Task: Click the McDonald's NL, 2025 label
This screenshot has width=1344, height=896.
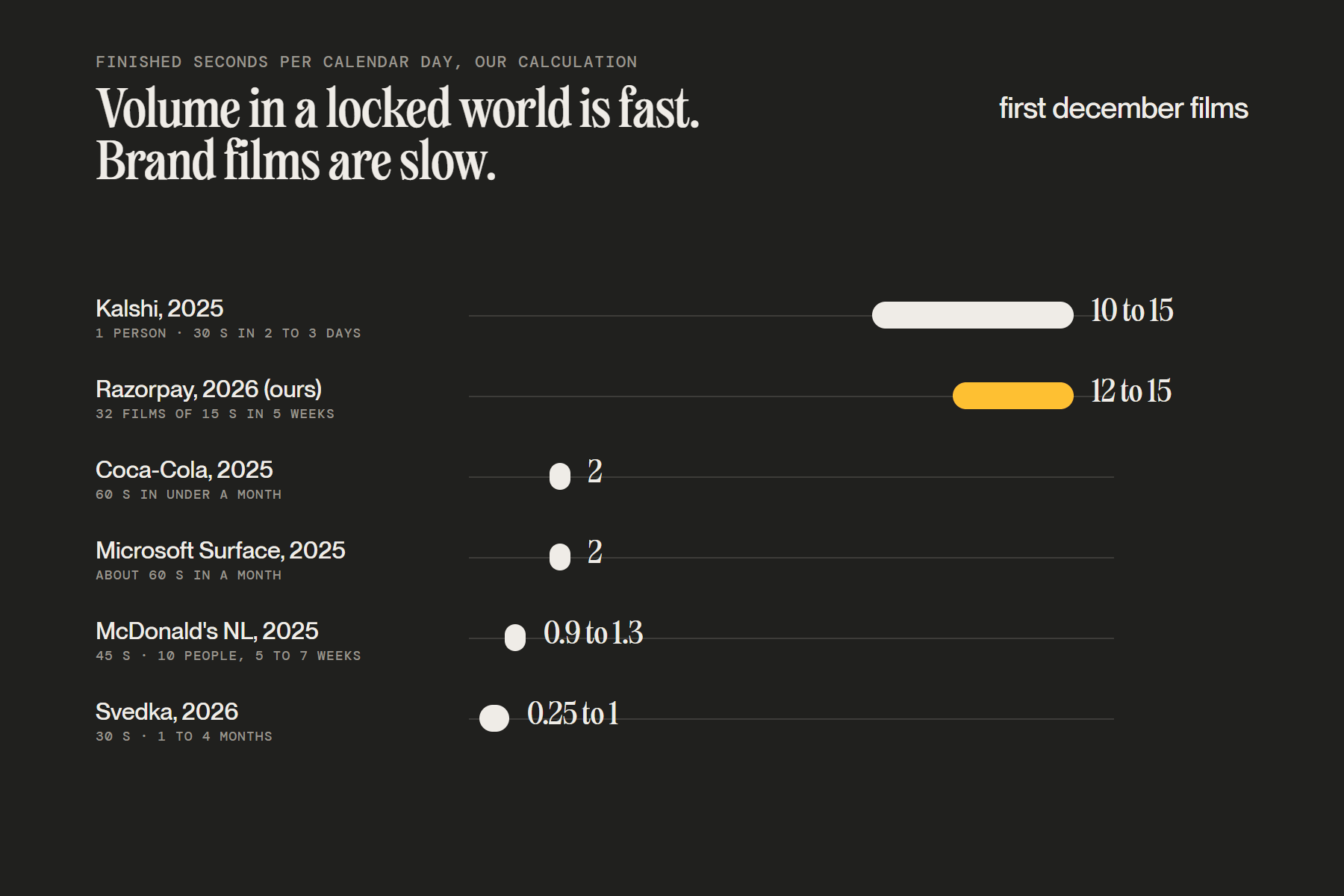Action: (207, 631)
